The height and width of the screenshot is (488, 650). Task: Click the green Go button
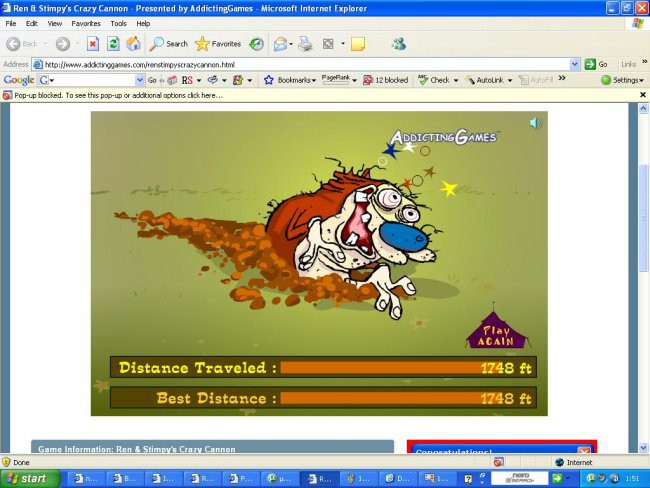596,64
